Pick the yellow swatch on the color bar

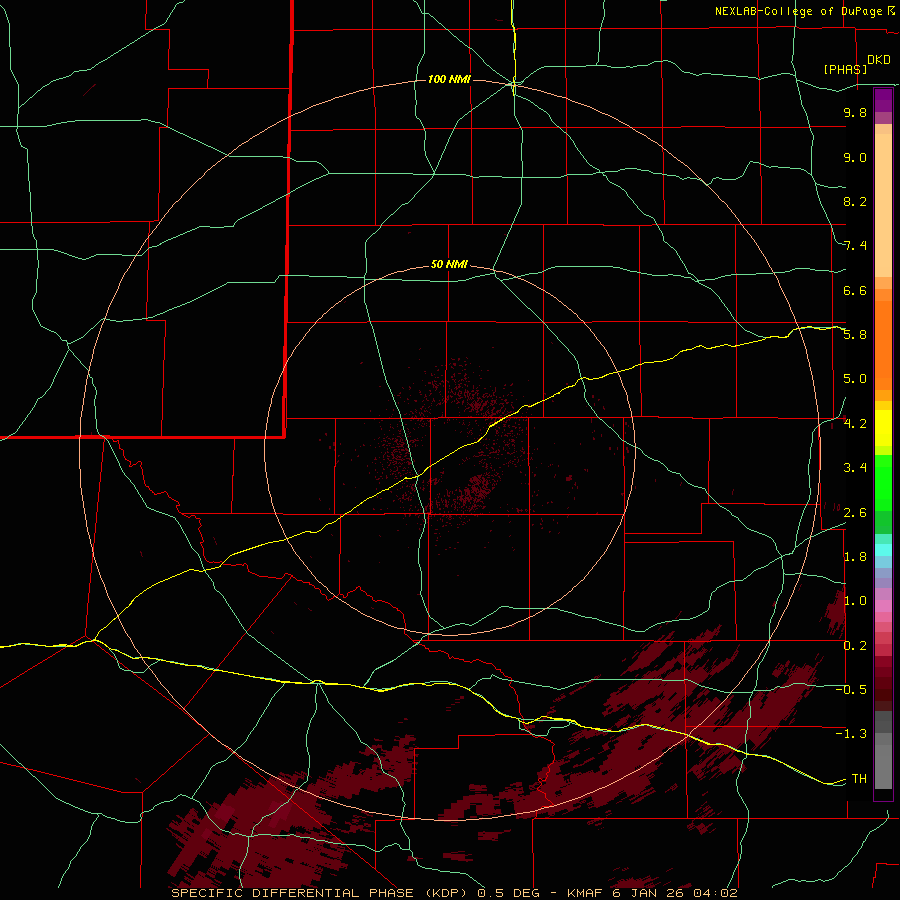tap(883, 428)
